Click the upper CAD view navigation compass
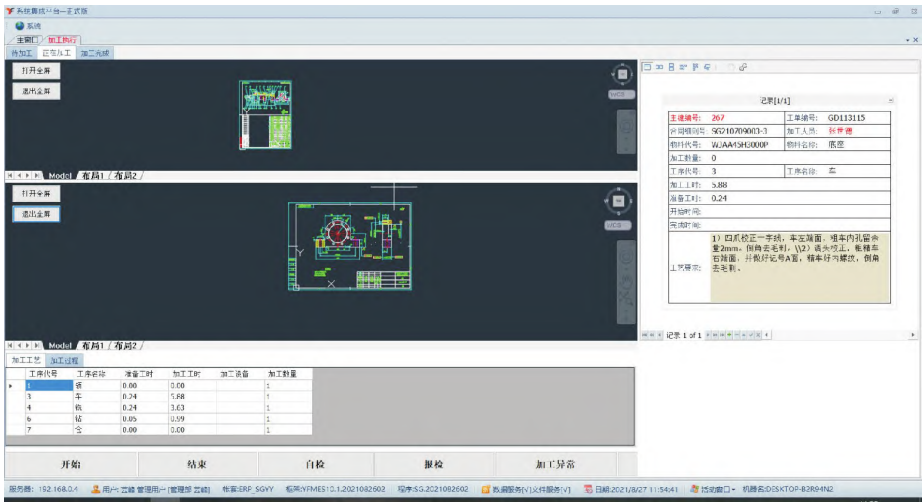Viewport: 924px width, 504px height. (622, 75)
